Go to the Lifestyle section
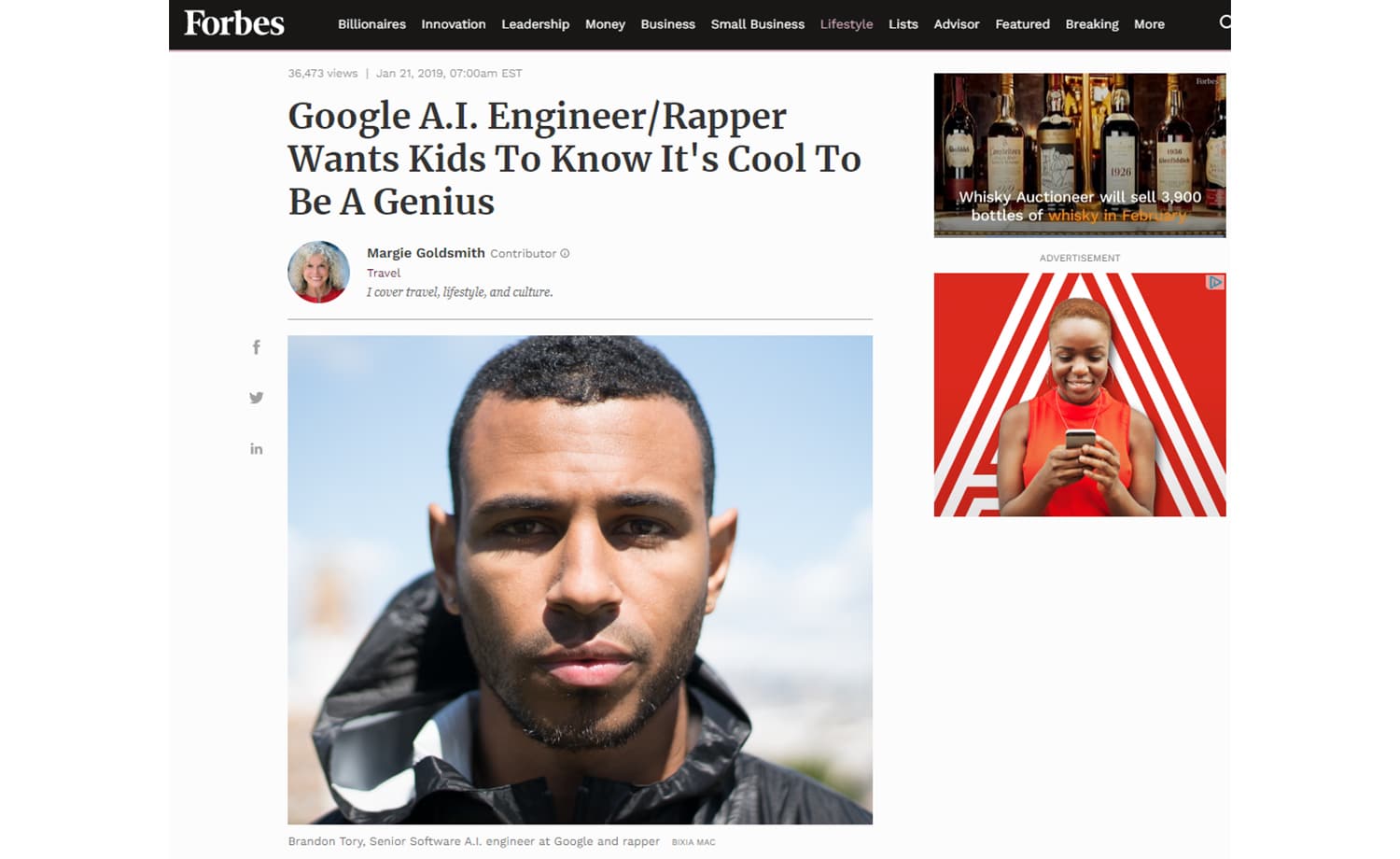1400x859 pixels. point(846,24)
